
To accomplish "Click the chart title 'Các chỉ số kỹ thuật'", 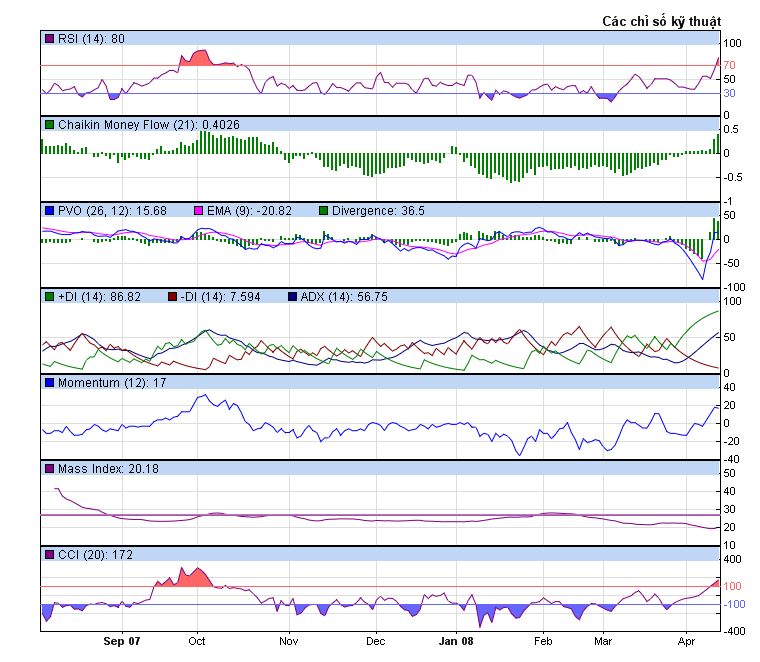I will [661, 21].
